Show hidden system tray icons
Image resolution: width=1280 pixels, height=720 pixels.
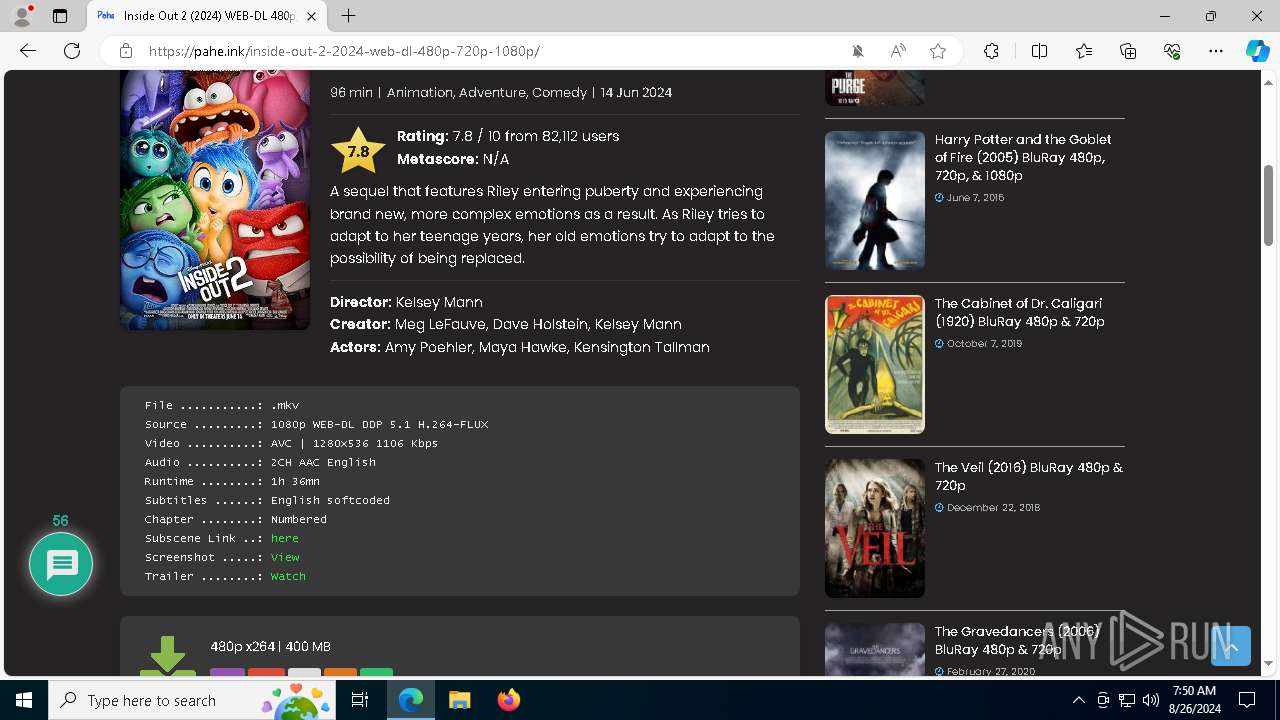(x=1078, y=700)
